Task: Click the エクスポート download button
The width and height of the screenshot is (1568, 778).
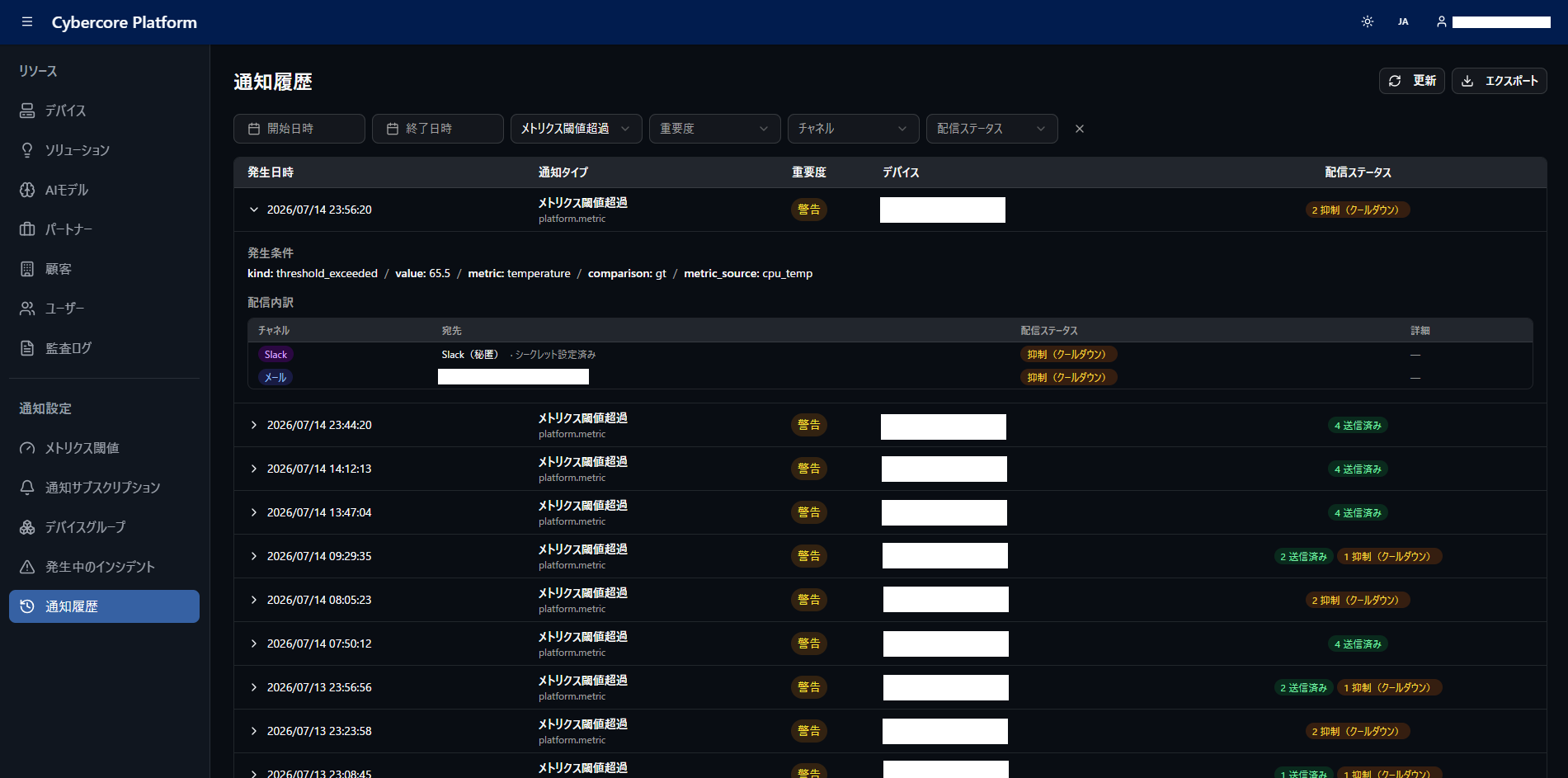Action: (x=1499, y=81)
